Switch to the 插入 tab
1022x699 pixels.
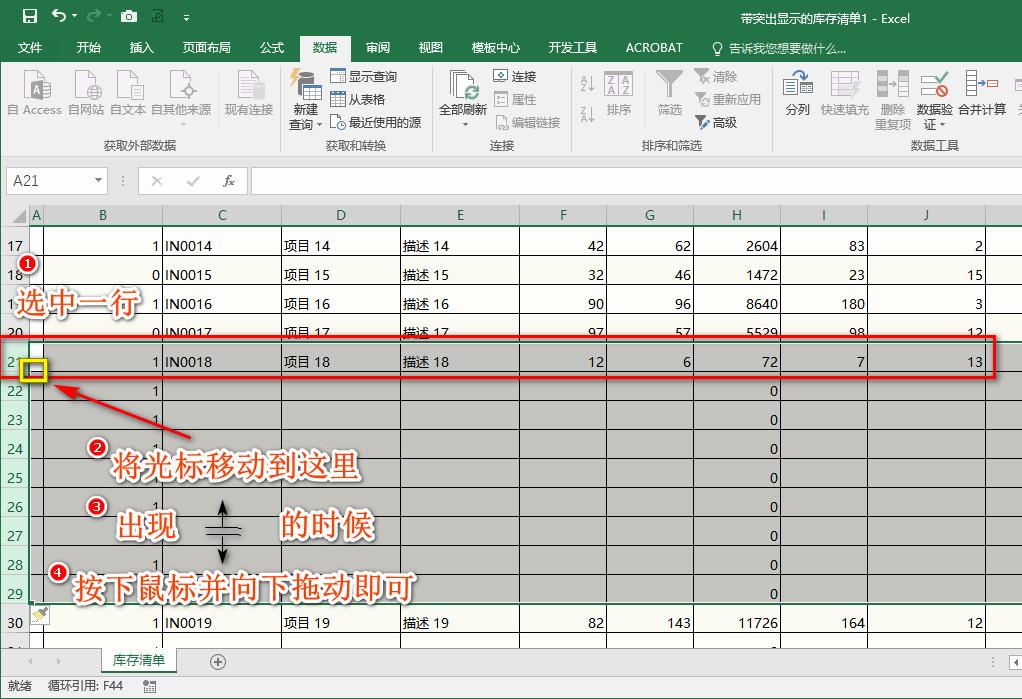coord(141,48)
